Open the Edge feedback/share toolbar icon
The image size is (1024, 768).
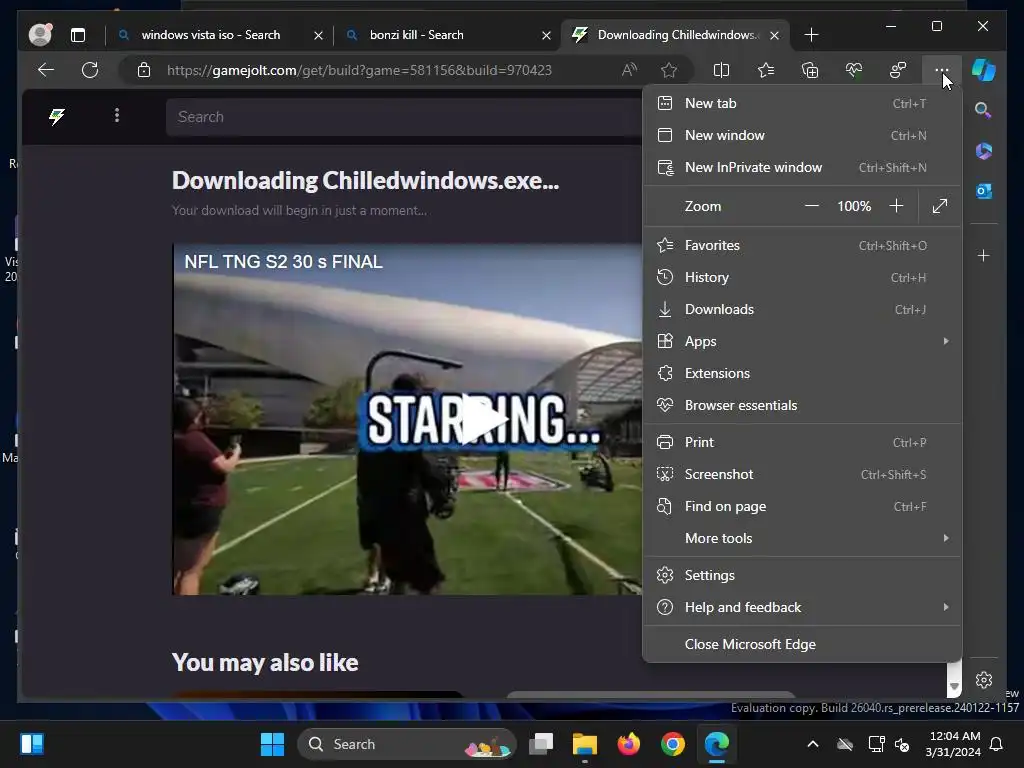click(x=898, y=70)
